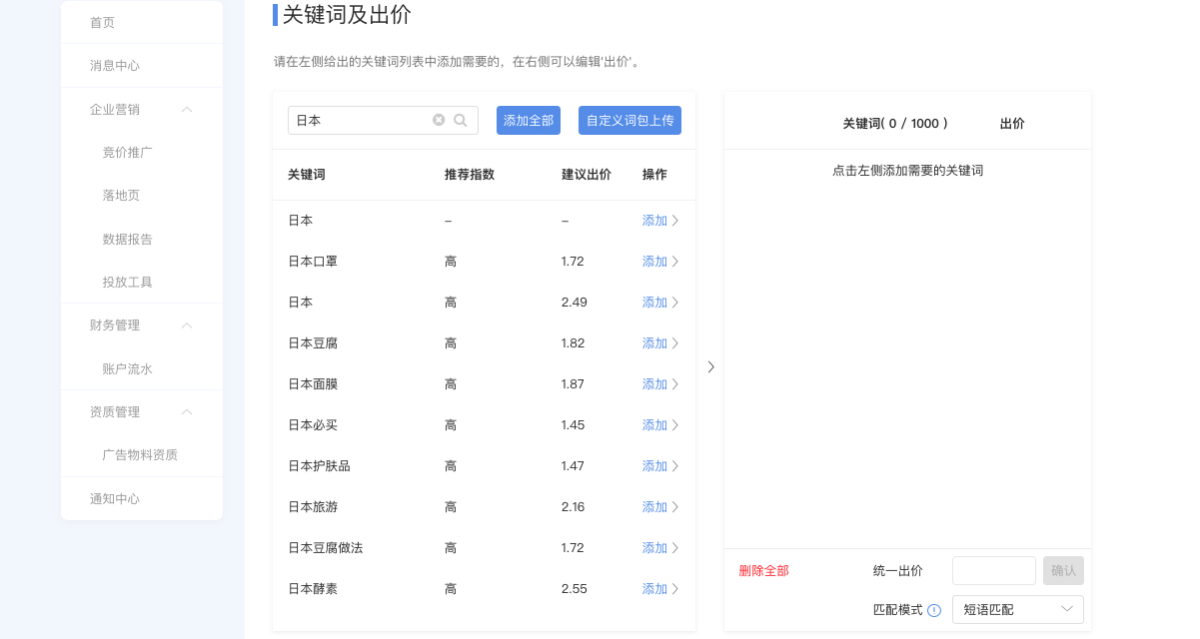Open 投放工具 in the sidebar
The width and height of the screenshot is (1200, 639).
[x=127, y=282]
